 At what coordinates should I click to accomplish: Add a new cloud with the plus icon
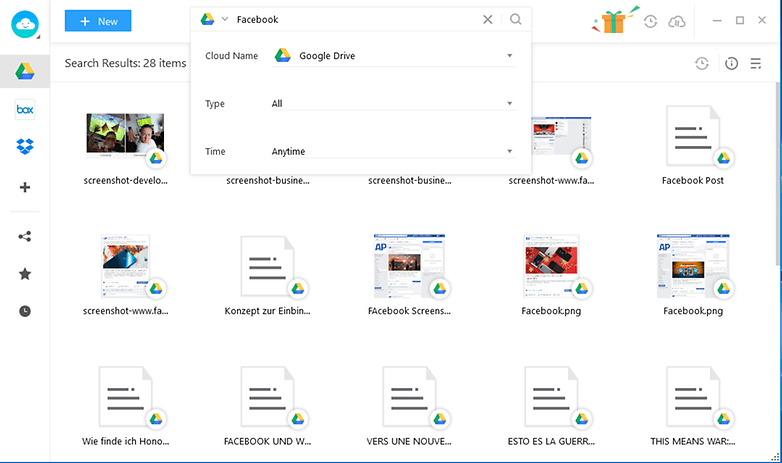pyautogui.click(x=25, y=187)
